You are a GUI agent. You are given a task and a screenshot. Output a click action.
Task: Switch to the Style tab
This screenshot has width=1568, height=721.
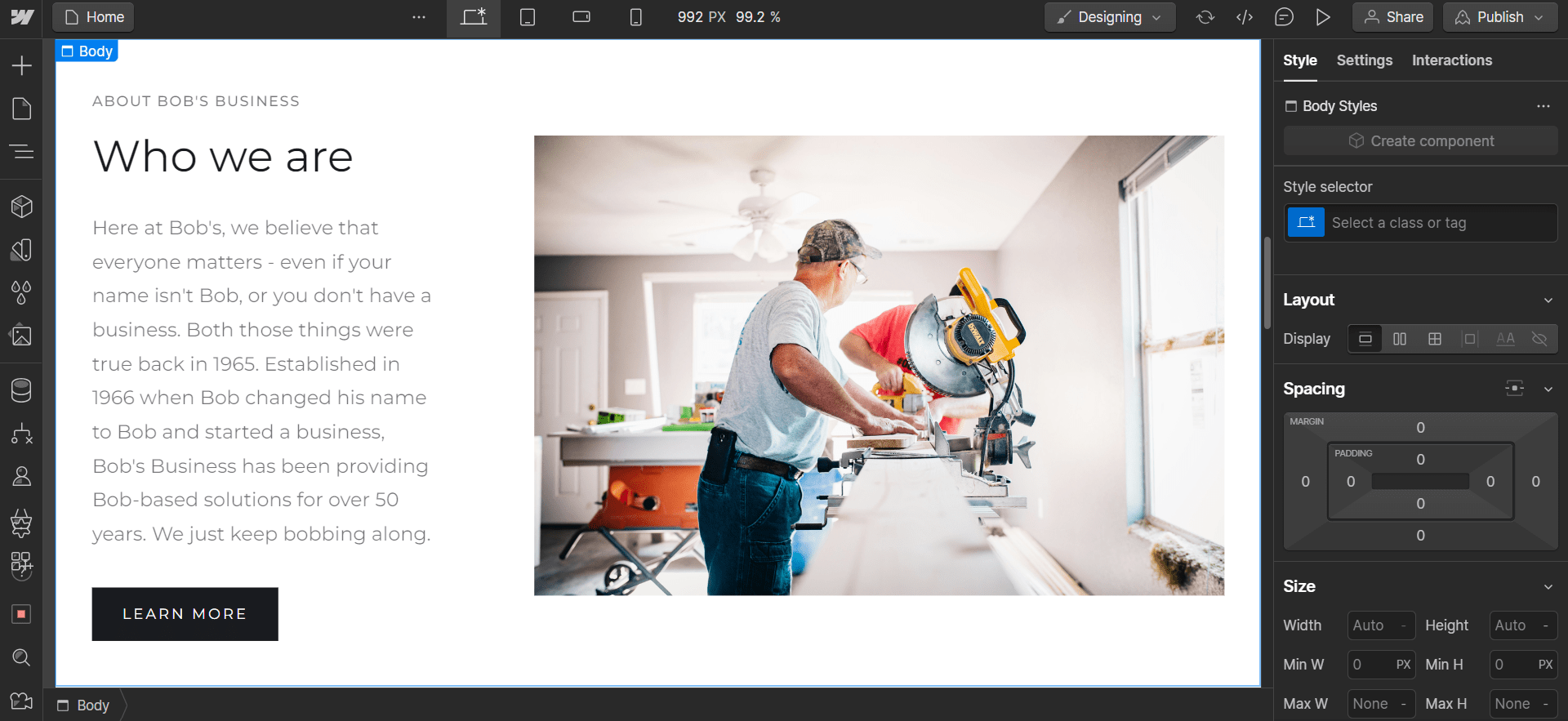coord(1299,60)
